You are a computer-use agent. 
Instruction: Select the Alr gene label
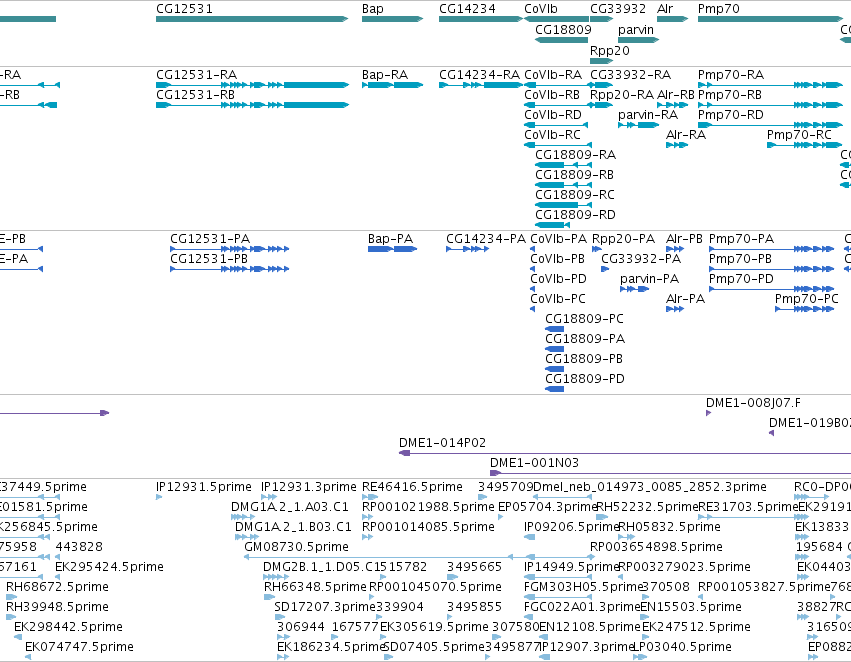[665, 9]
